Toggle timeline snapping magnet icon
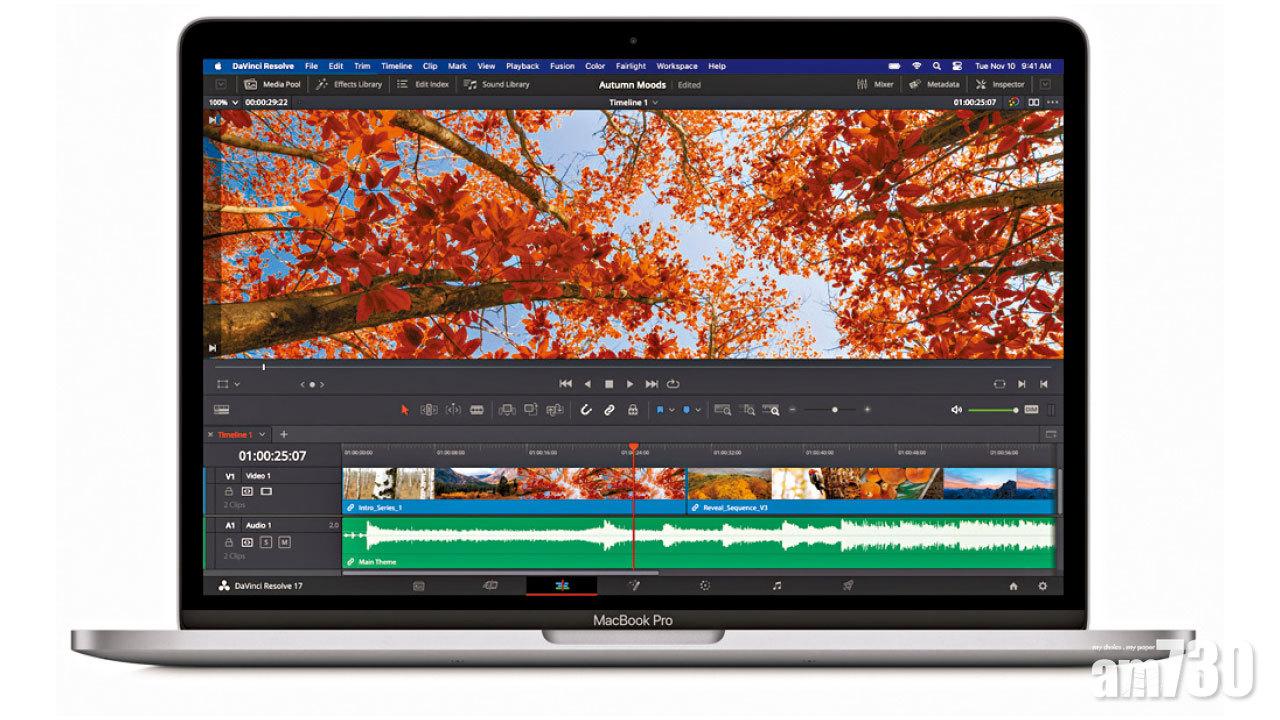The height and width of the screenshot is (720, 1280). point(586,409)
